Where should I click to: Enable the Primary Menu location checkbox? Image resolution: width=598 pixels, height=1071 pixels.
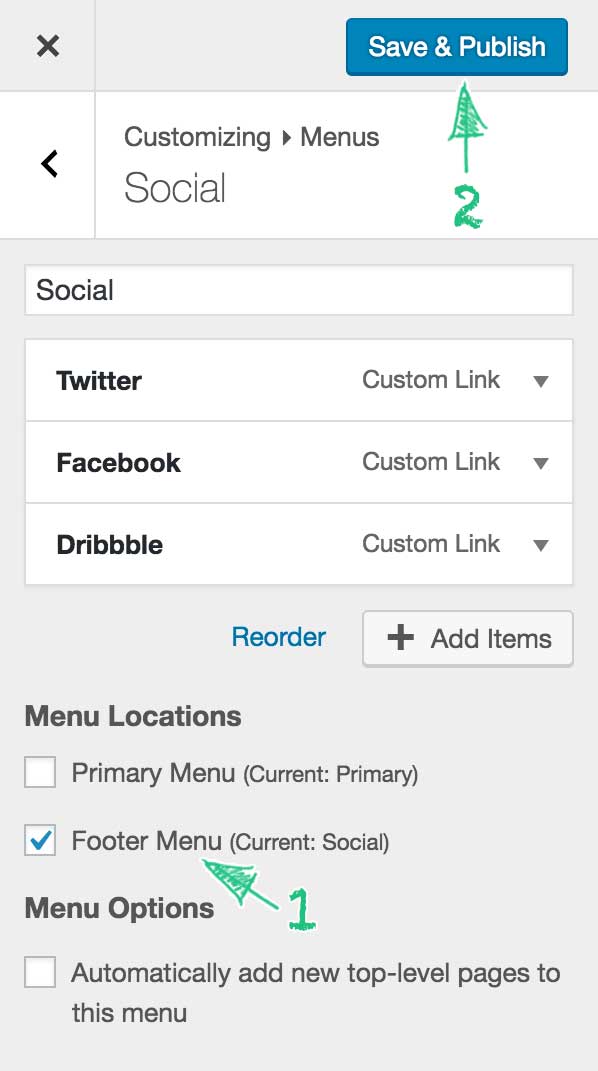pos(40,773)
